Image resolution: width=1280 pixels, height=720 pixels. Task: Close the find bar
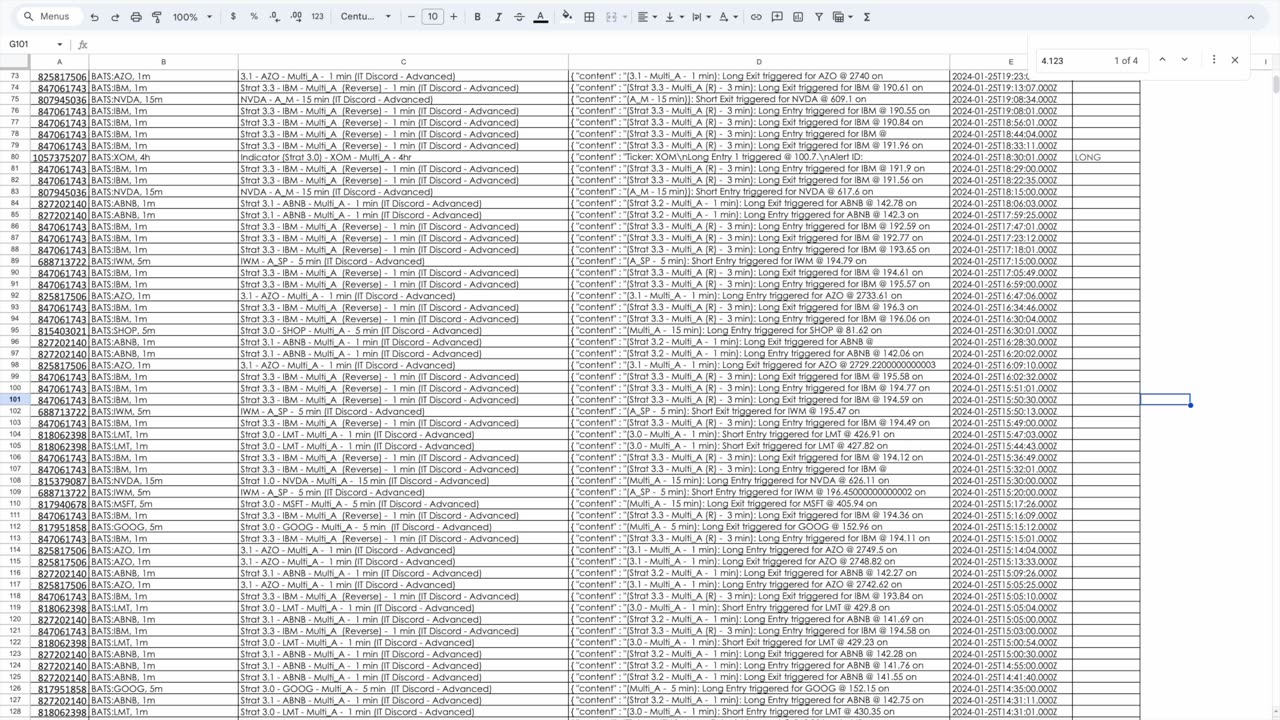tap(1235, 60)
